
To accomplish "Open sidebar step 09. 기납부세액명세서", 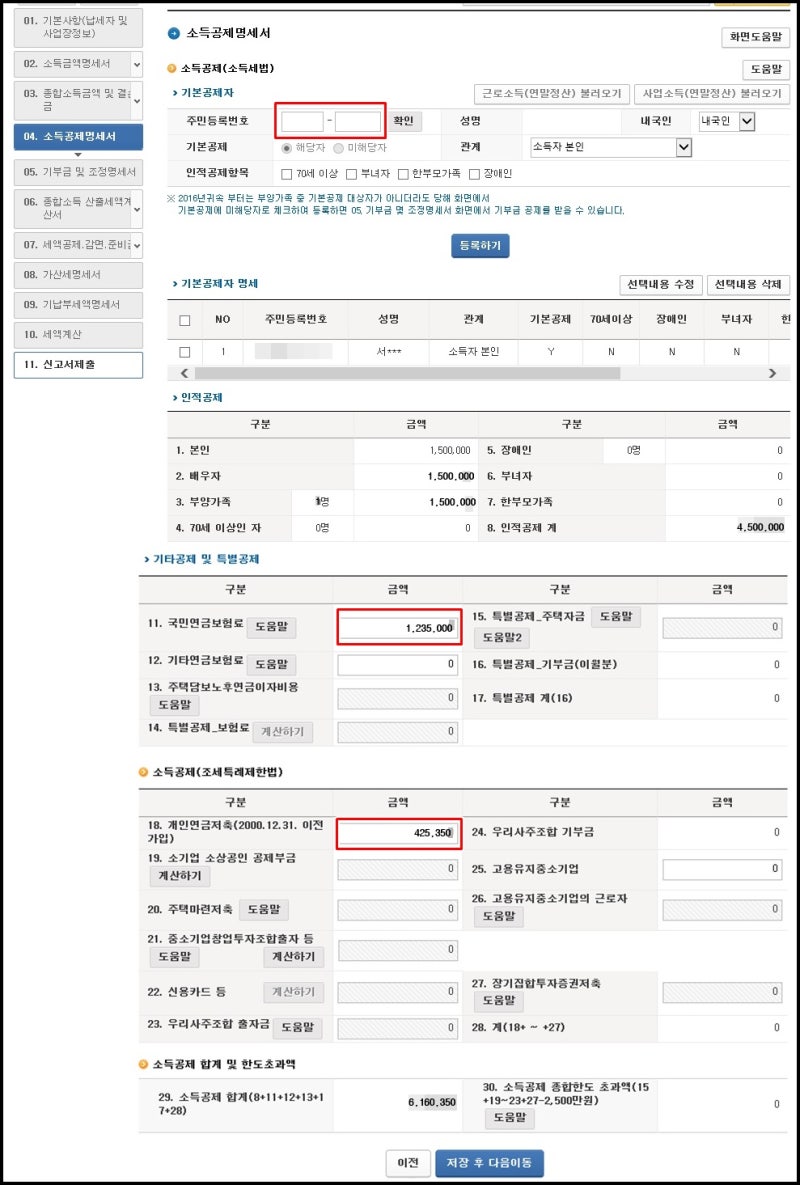I will [78, 305].
